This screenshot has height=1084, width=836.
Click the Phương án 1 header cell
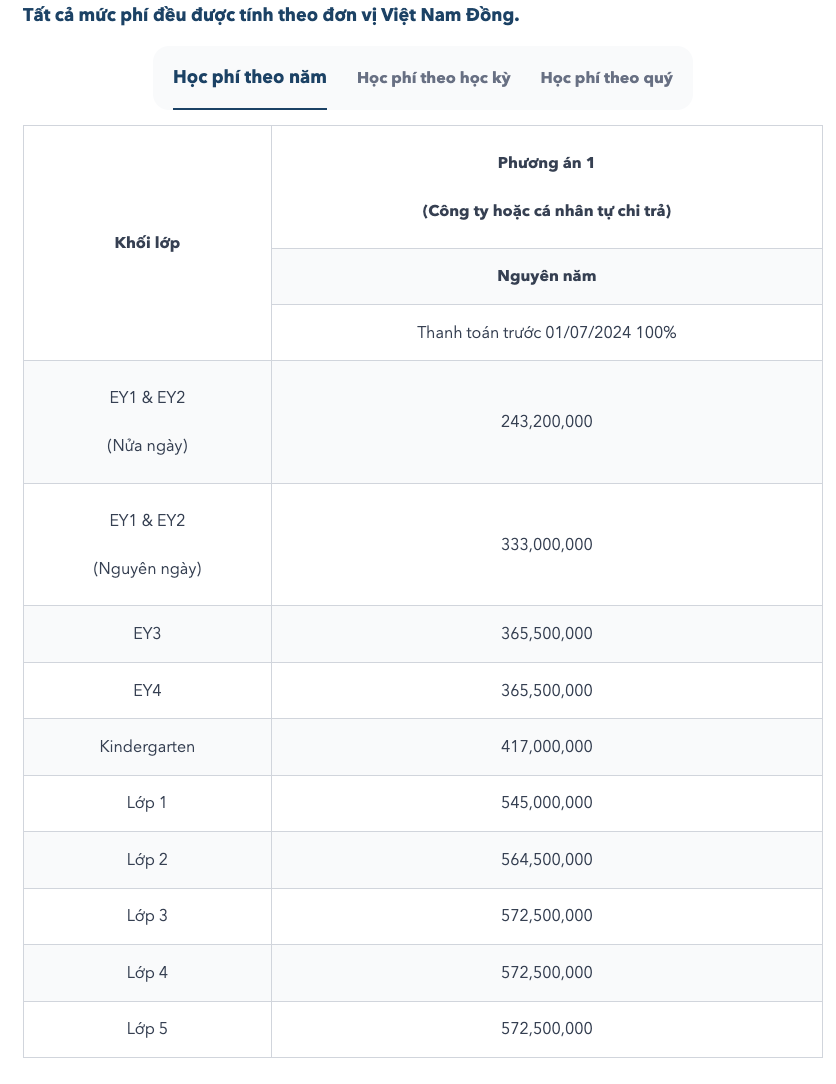click(x=546, y=187)
